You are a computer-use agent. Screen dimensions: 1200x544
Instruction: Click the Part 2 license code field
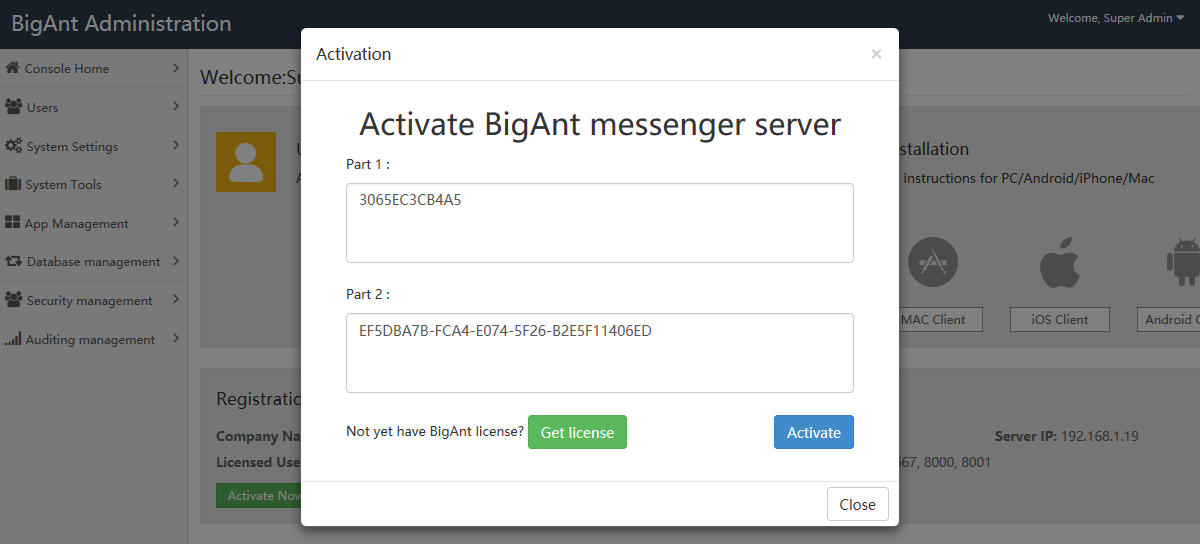tap(600, 353)
